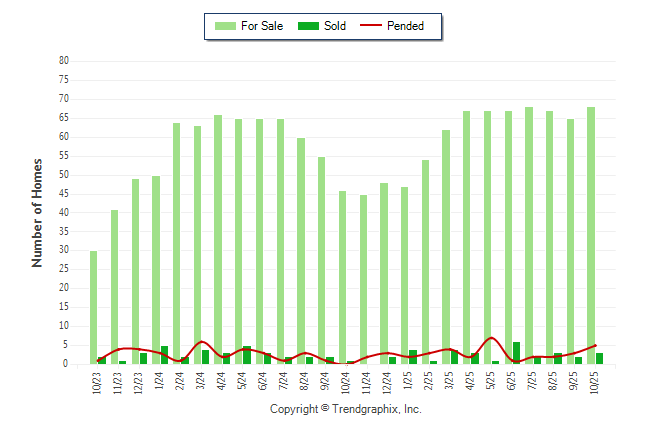The height and width of the screenshot is (434, 646).
Task: Click the Sold dark green legend swatch
Action: (307, 26)
